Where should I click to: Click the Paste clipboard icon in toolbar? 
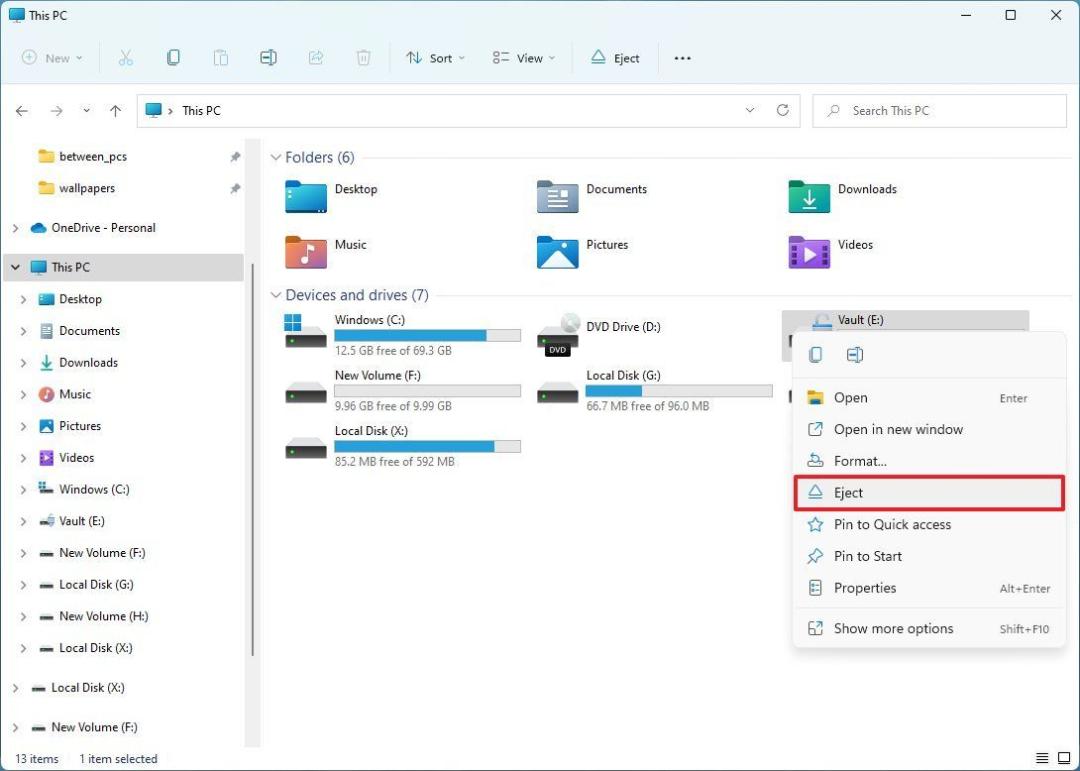pos(220,58)
